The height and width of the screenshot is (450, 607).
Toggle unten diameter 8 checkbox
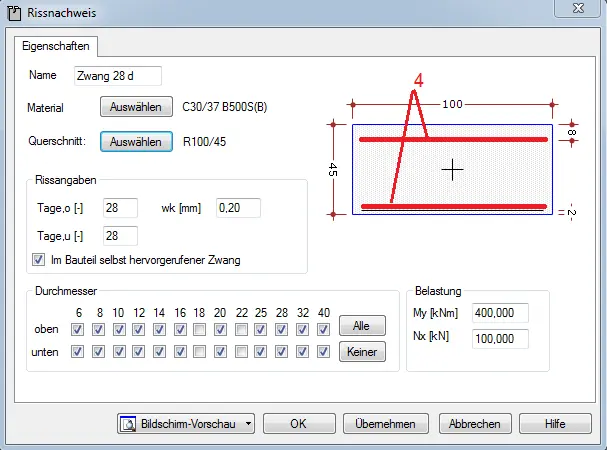tap(98, 352)
